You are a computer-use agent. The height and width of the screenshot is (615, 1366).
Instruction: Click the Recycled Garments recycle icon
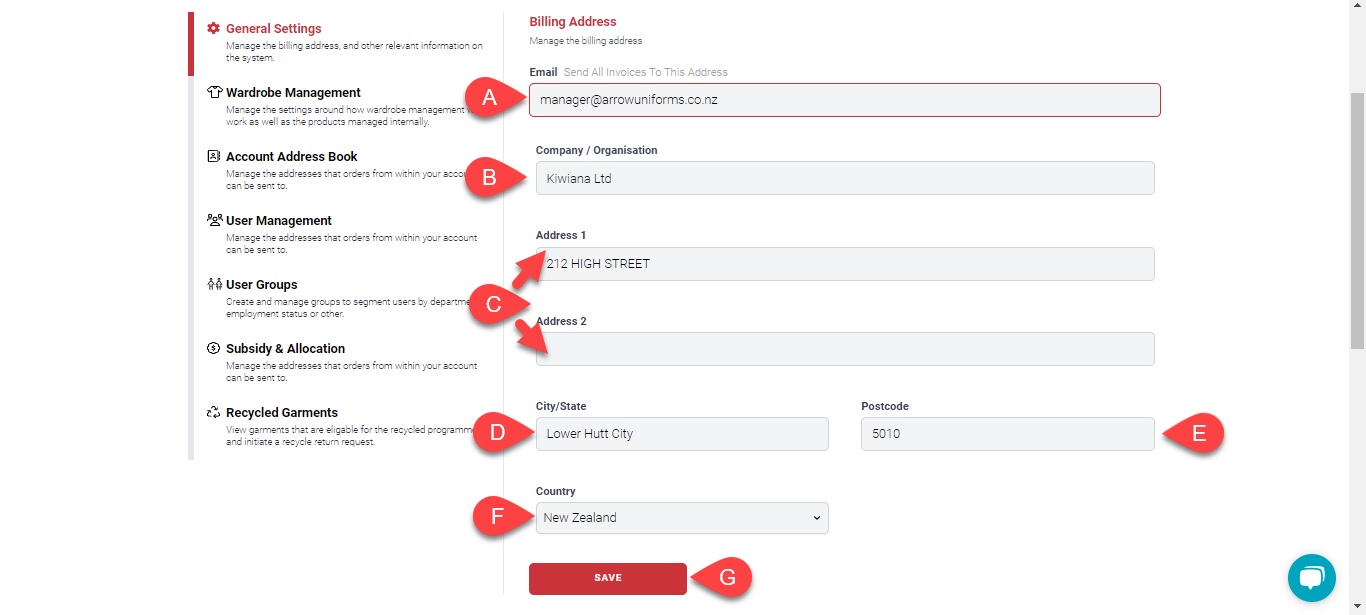213,413
